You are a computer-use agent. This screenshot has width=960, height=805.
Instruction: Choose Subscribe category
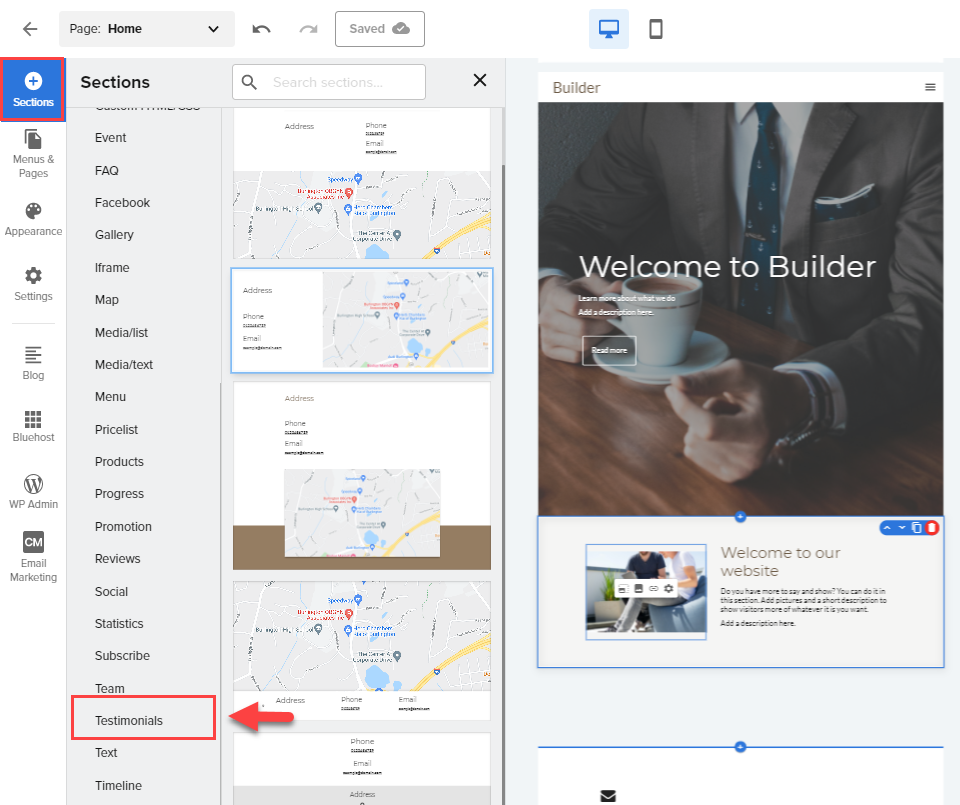coord(122,656)
